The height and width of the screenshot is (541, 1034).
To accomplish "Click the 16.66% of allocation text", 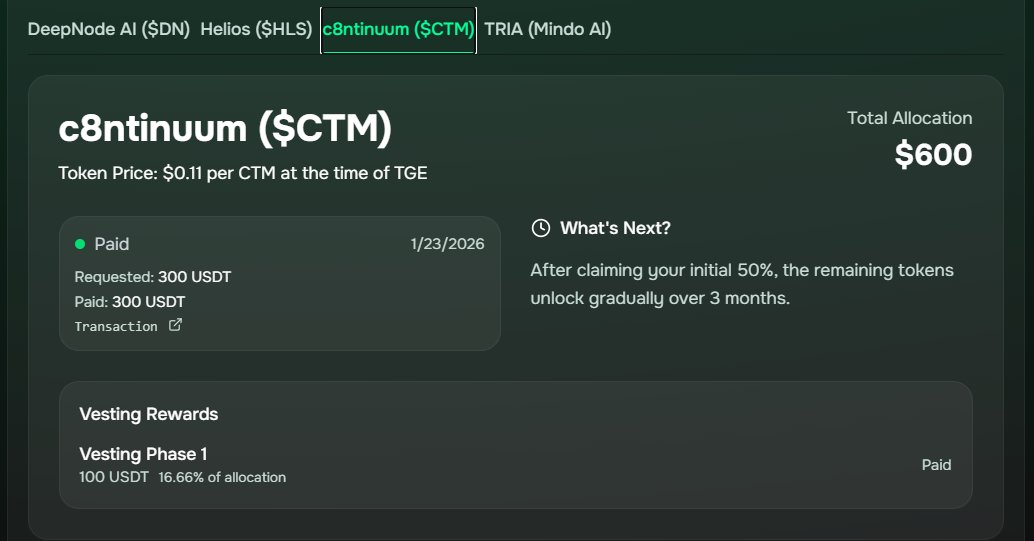I will (x=222, y=477).
